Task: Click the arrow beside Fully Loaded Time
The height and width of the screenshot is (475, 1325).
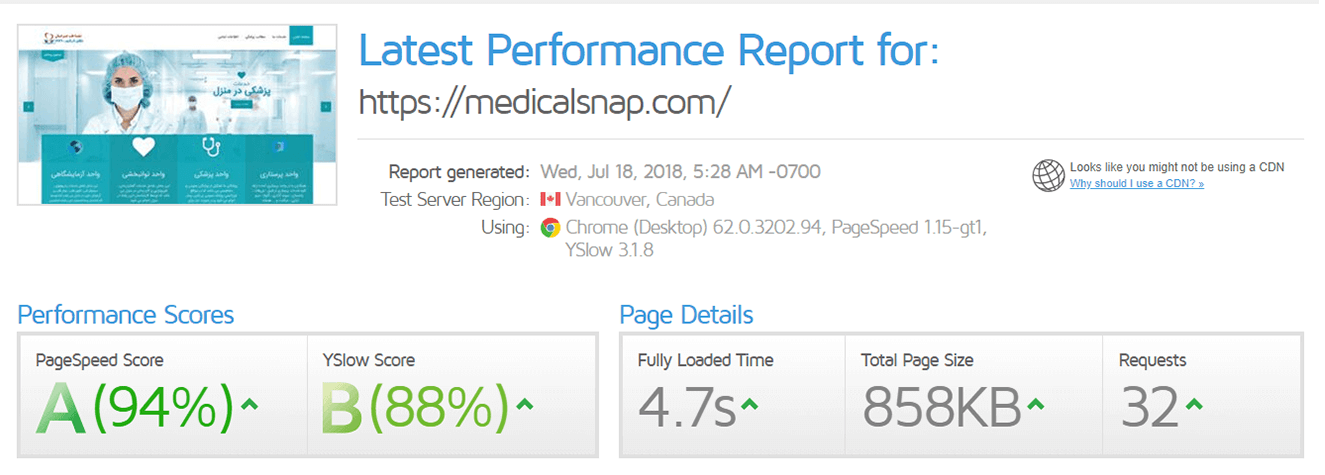Action: click(x=749, y=404)
